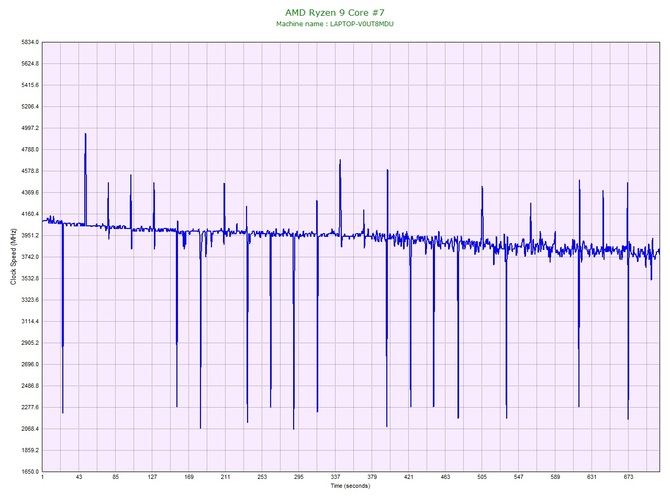Select the 673 time axis value
Screen dimensions: 670x503
coord(629,477)
